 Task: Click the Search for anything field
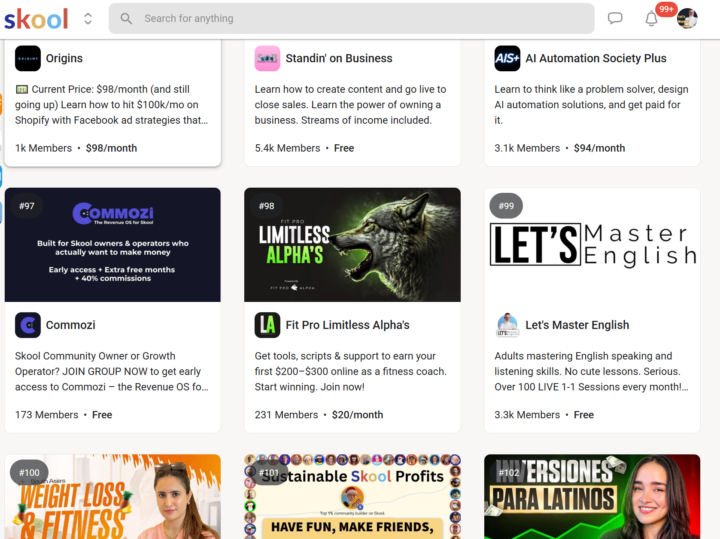point(351,18)
